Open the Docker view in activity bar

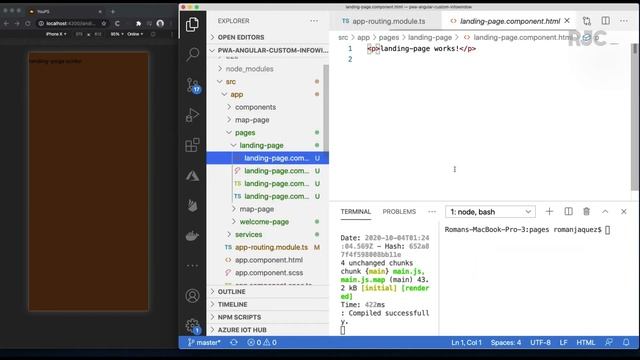click(x=192, y=236)
